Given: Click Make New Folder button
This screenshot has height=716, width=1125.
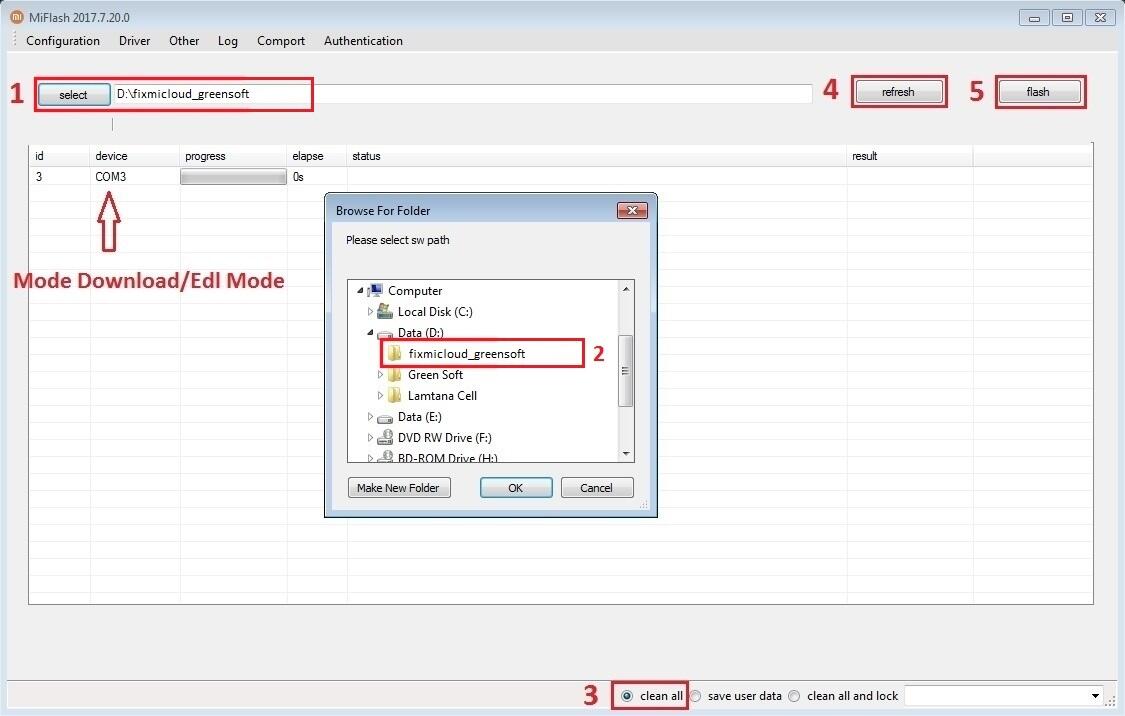Looking at the screenshot, I should pyautogui.click(x=399, y=488).
